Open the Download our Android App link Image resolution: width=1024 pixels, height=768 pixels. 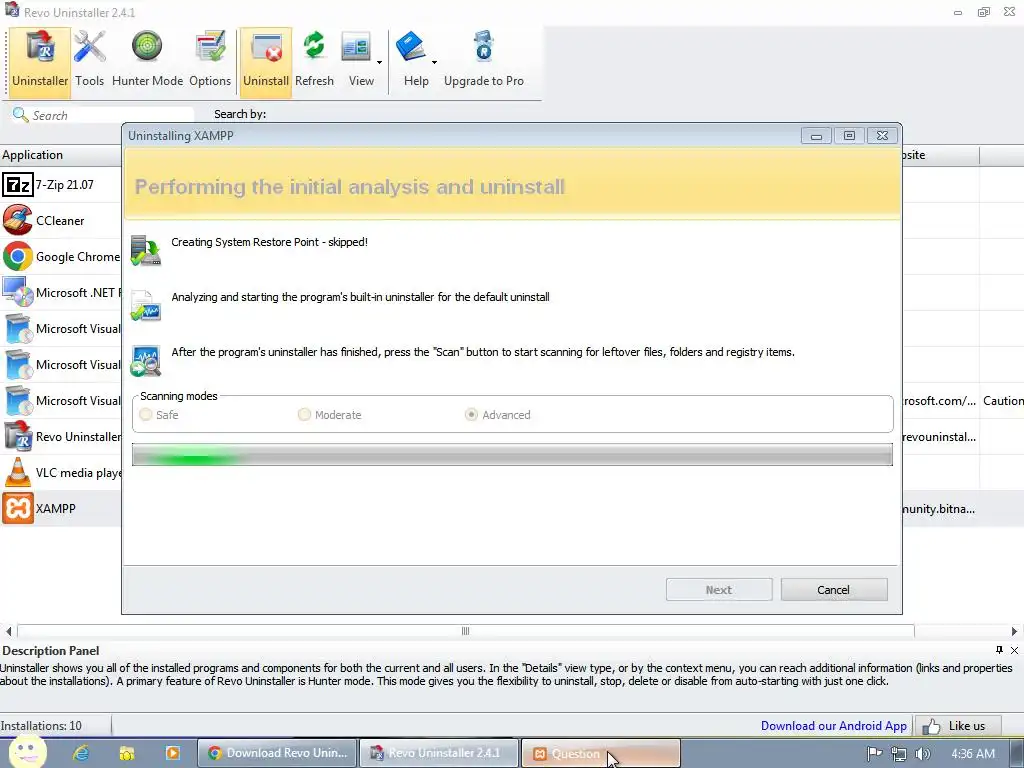pos(833,726)
